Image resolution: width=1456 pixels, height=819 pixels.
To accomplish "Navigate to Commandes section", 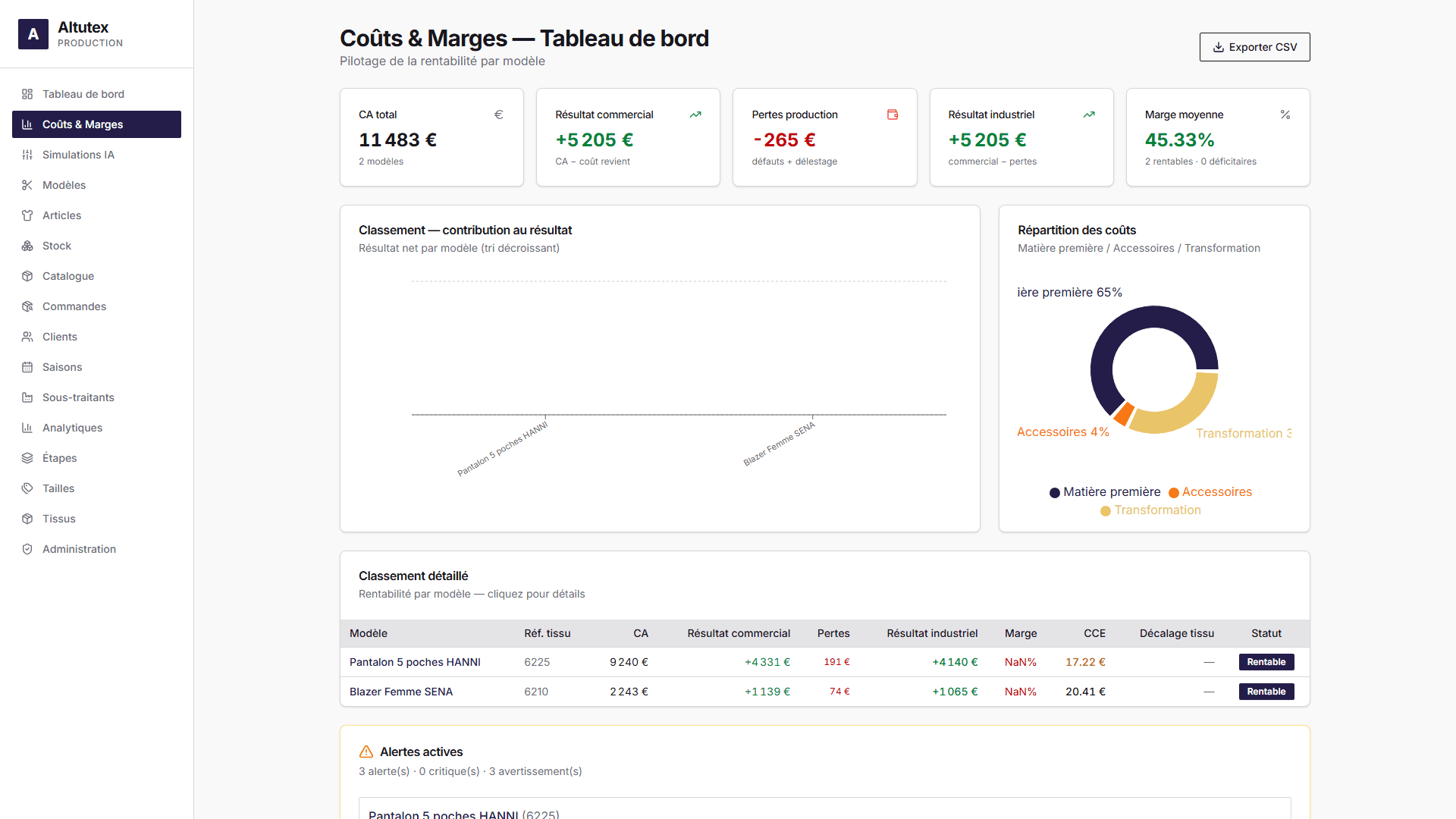I will (96, 306).
